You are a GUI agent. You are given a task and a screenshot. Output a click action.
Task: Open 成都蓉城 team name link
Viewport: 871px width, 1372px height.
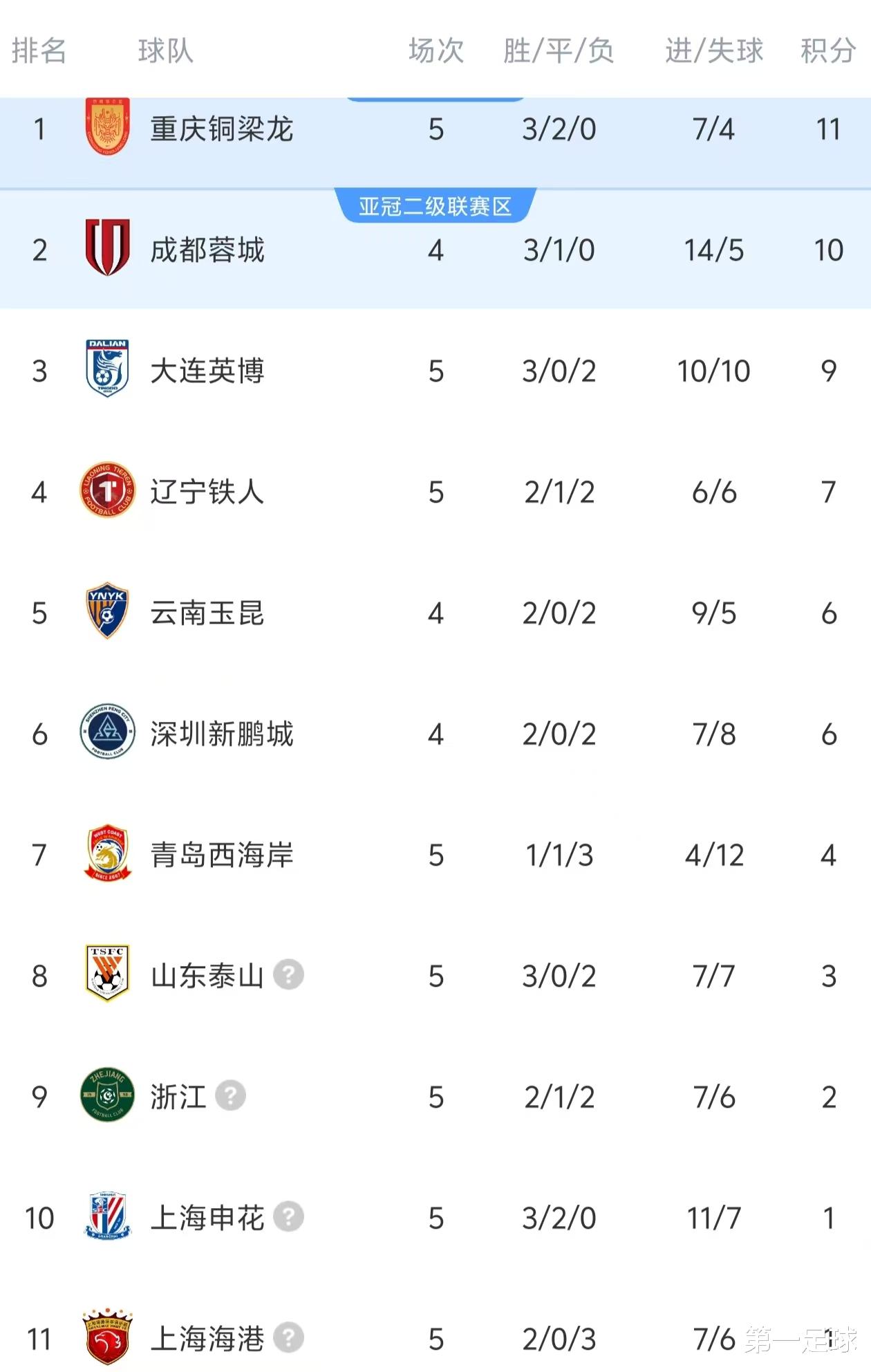pos(207,250)
